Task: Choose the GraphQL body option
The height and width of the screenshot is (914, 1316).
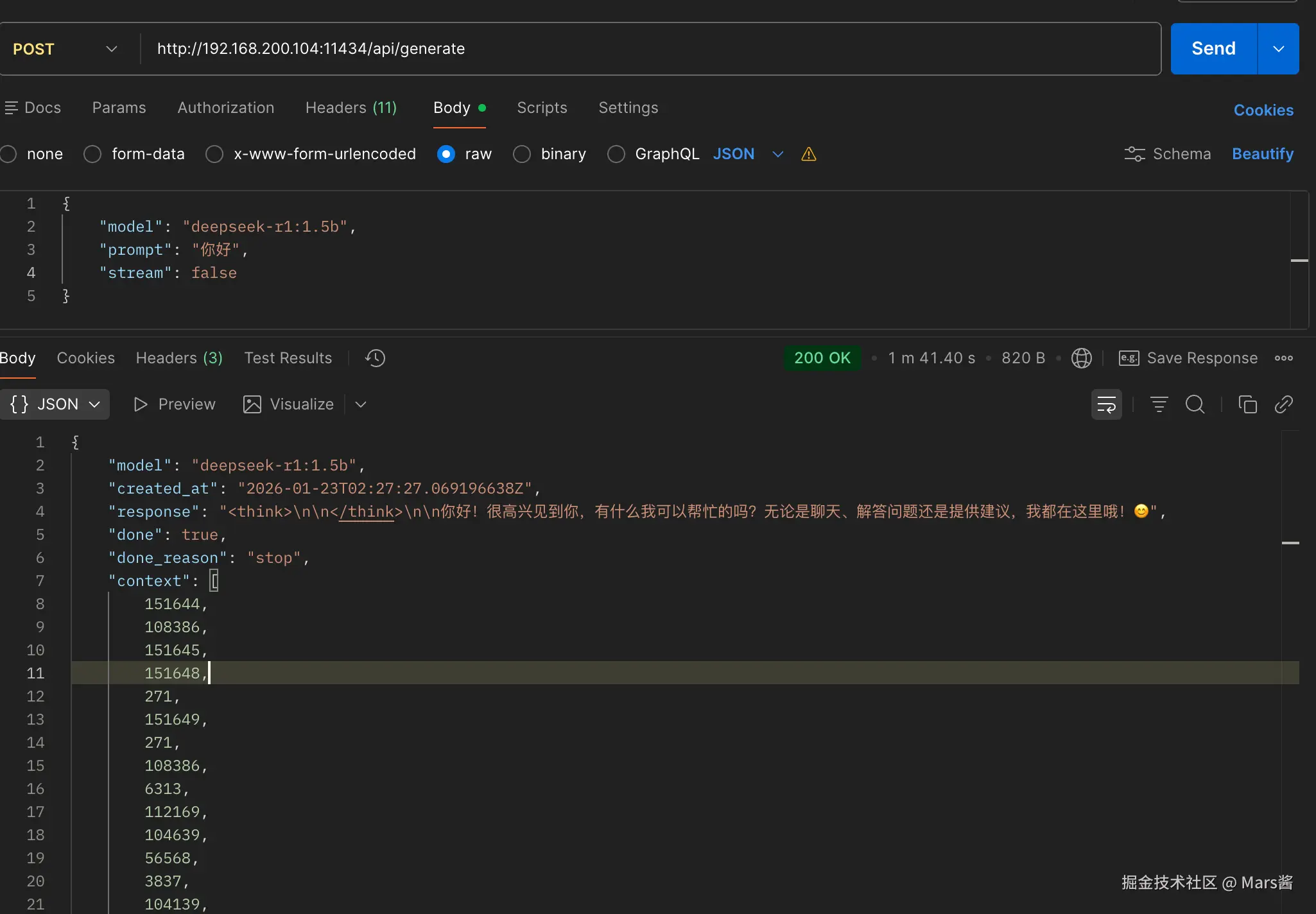Action: point(616,154)
